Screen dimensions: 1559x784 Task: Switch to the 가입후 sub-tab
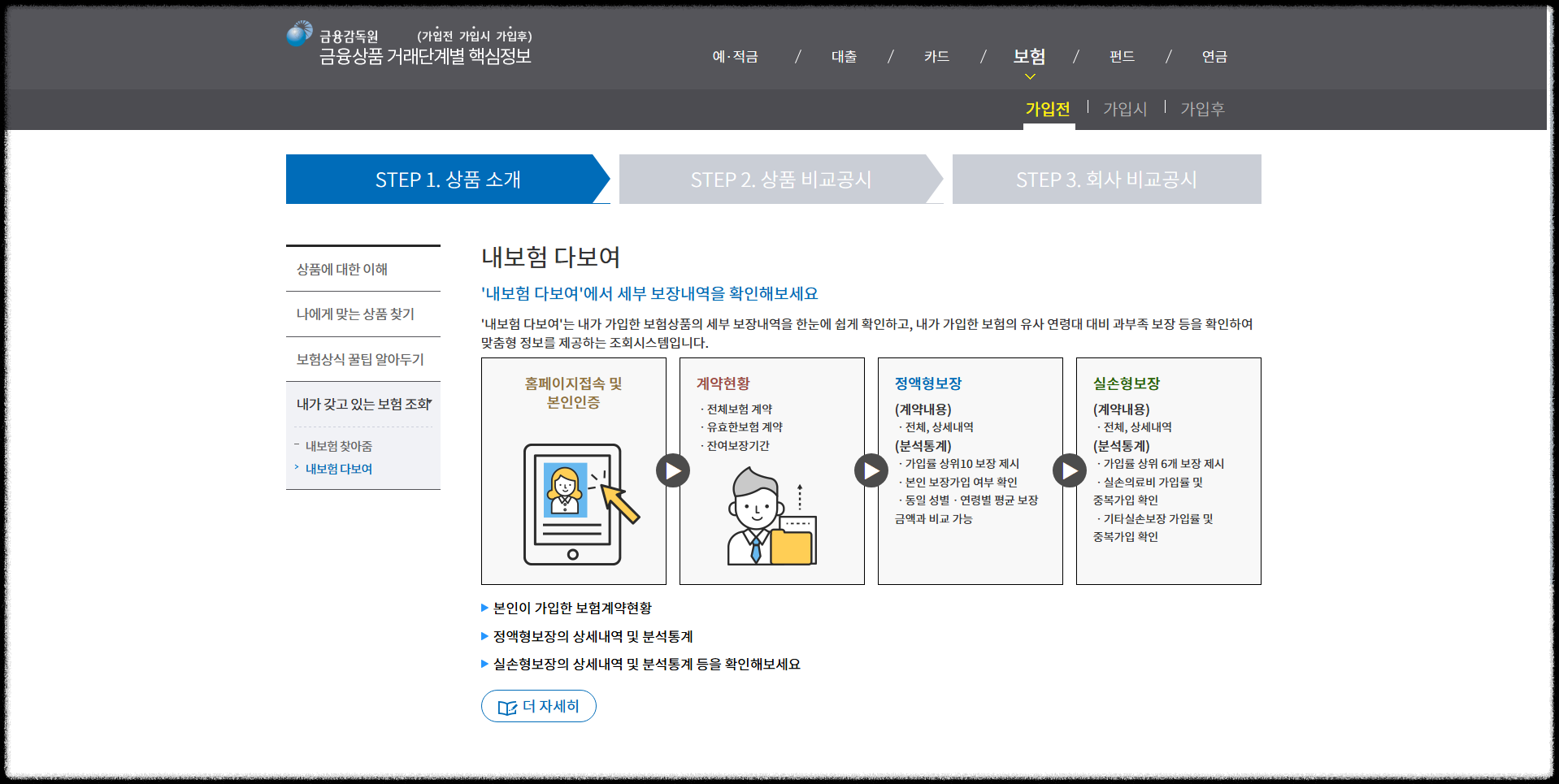[x=1202, y=109]
